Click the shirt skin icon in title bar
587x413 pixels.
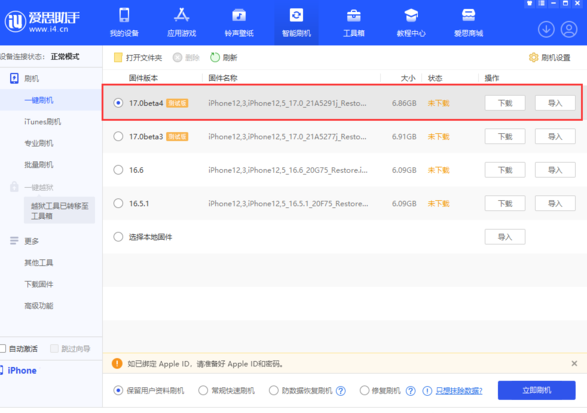point(529,3)
